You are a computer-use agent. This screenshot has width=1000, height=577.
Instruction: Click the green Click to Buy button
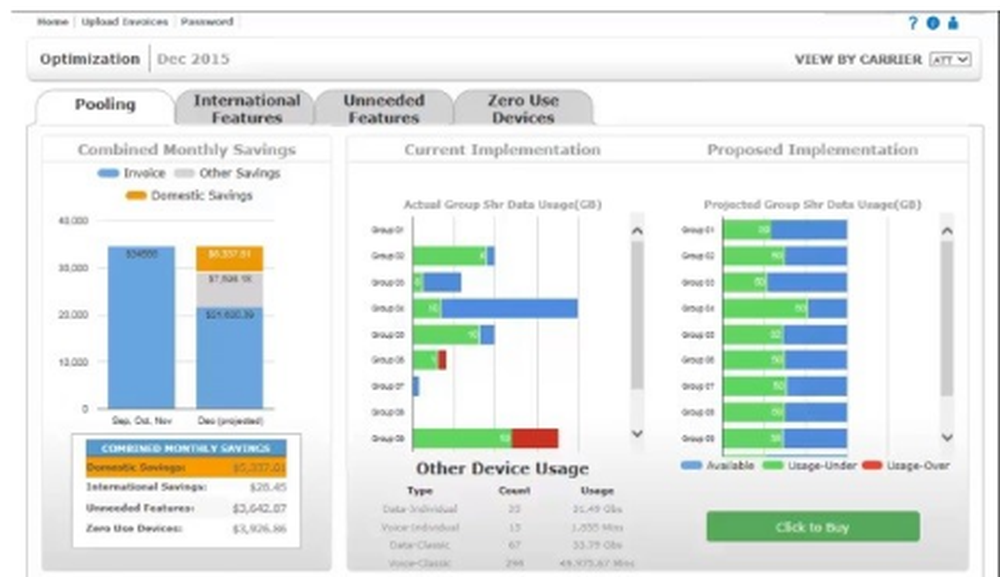(x=812, y=527)
